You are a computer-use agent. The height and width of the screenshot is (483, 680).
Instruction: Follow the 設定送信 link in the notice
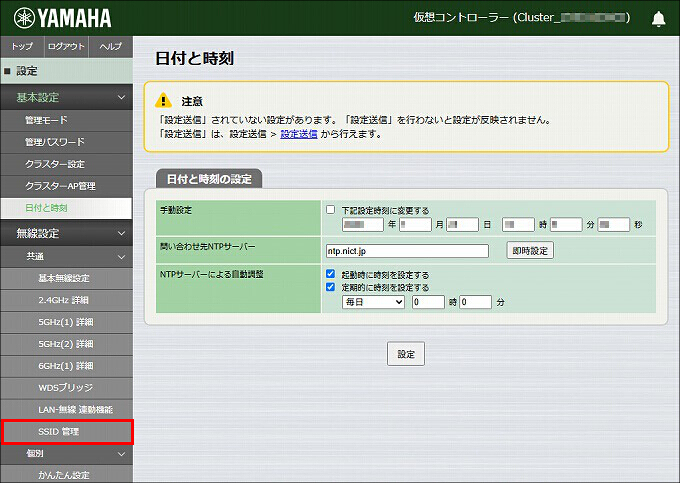pos(299,134)
